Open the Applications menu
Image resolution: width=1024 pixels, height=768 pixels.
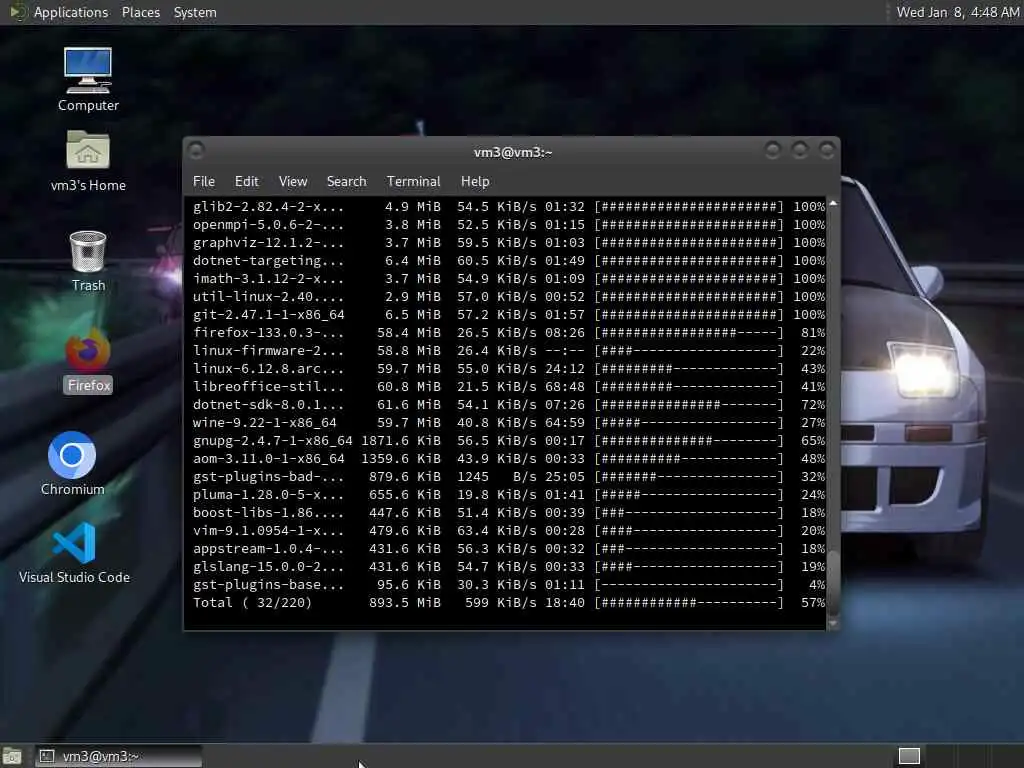click(x=71, y=12)
